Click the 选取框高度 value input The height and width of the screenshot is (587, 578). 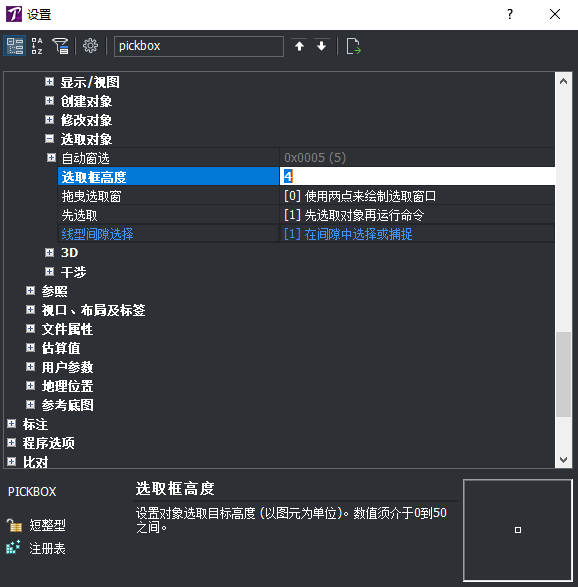[x=417, y=176]
